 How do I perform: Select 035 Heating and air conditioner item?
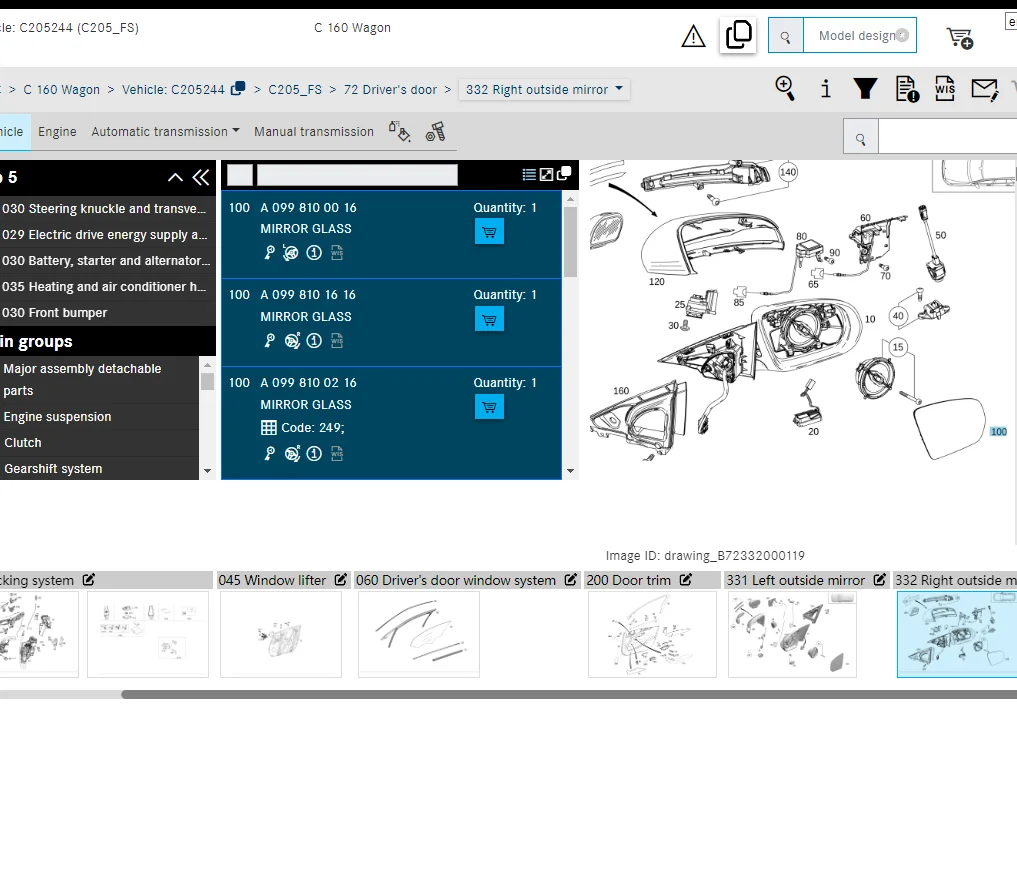(x=107, y=287)
